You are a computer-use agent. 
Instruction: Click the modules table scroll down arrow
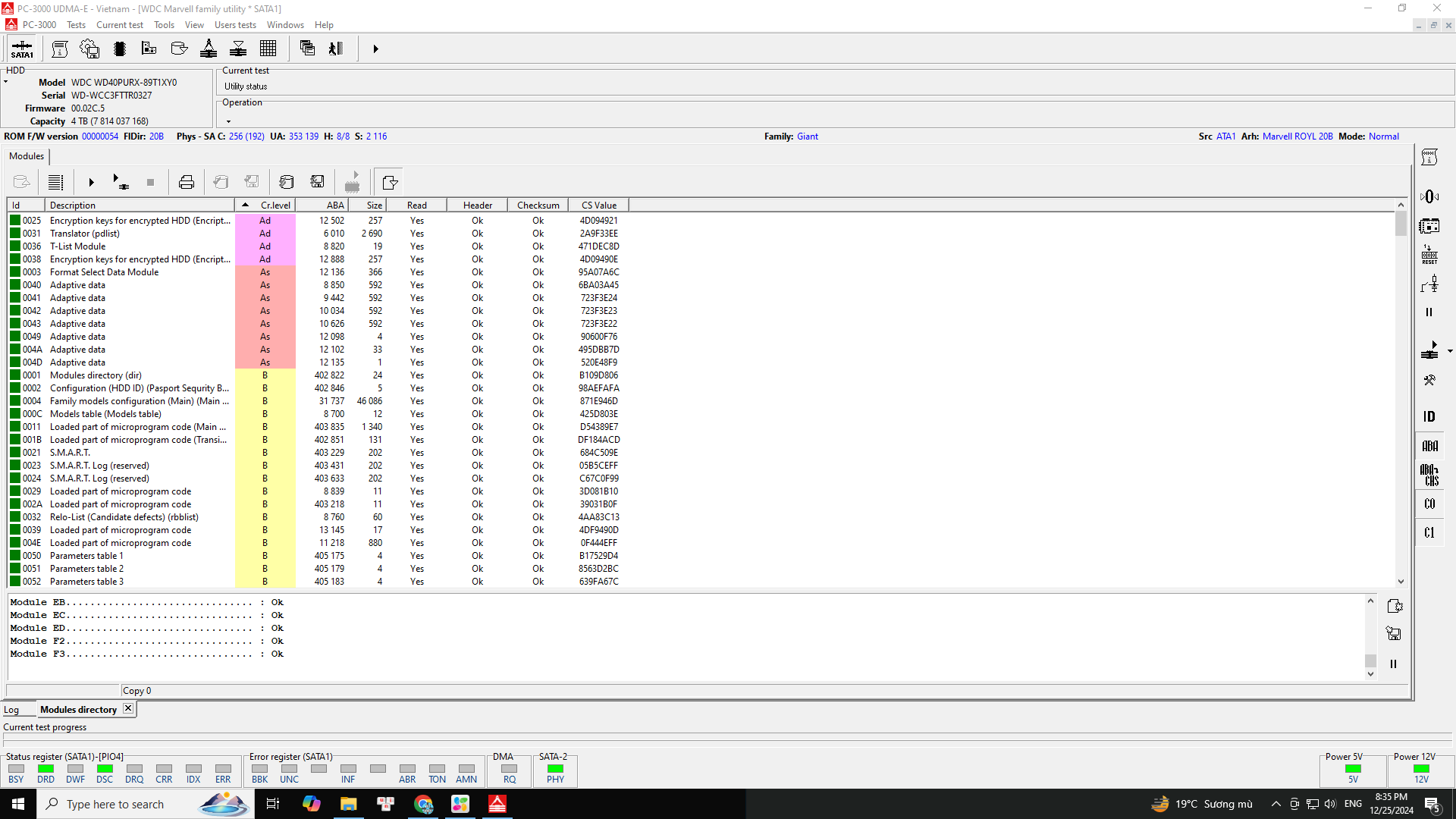1401,582
